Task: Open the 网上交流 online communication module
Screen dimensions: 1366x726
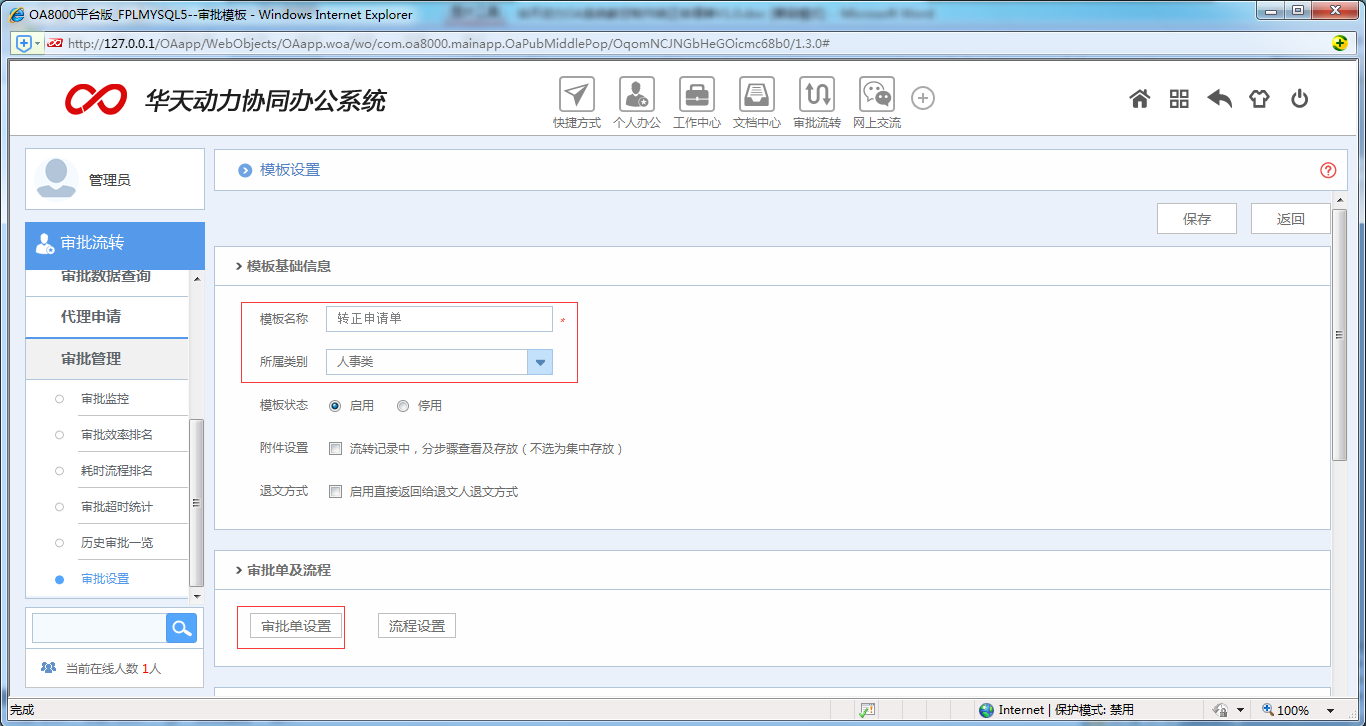Action: click(876, 97)
